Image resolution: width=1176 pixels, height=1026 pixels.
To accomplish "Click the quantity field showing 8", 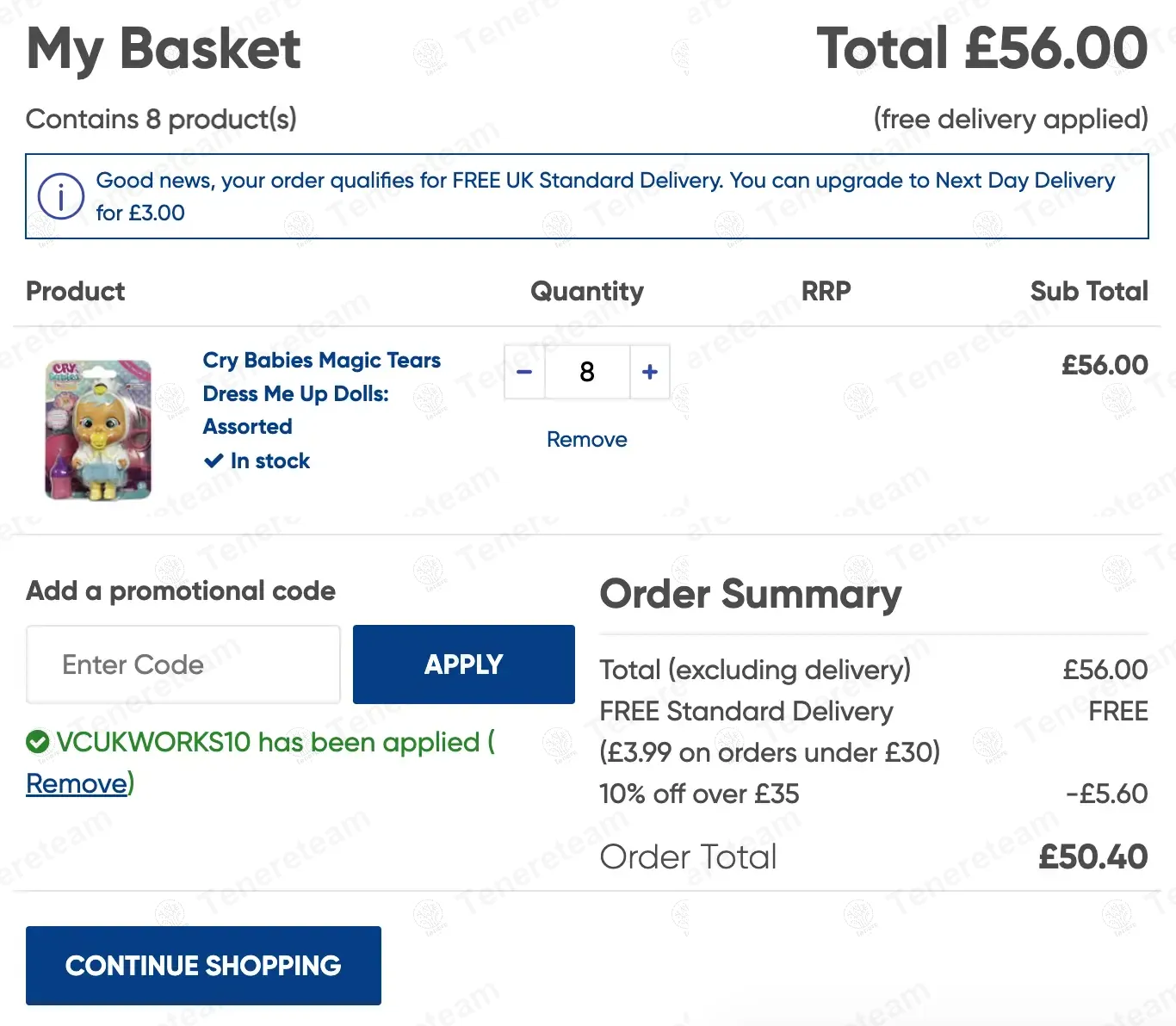I will click(587, 372).
